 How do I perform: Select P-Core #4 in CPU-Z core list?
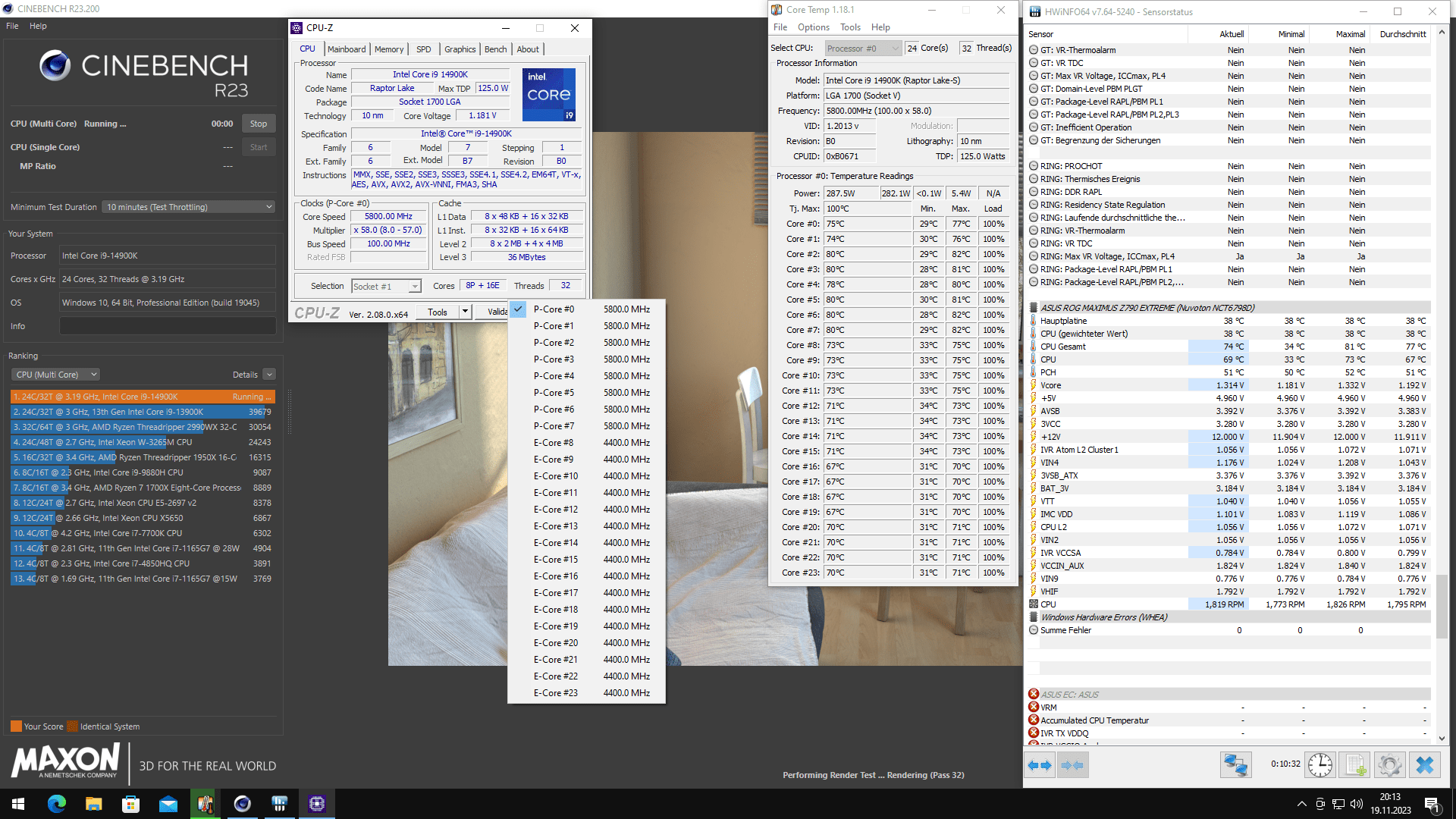tap(586, 376)
